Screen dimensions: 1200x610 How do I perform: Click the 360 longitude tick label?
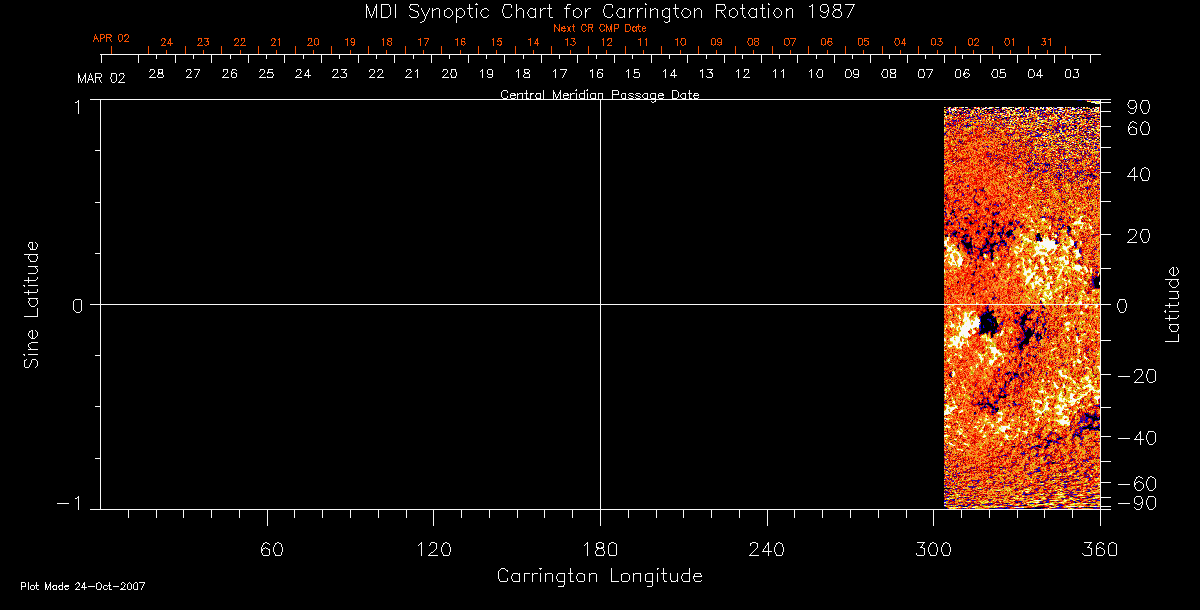(1099, 549)
